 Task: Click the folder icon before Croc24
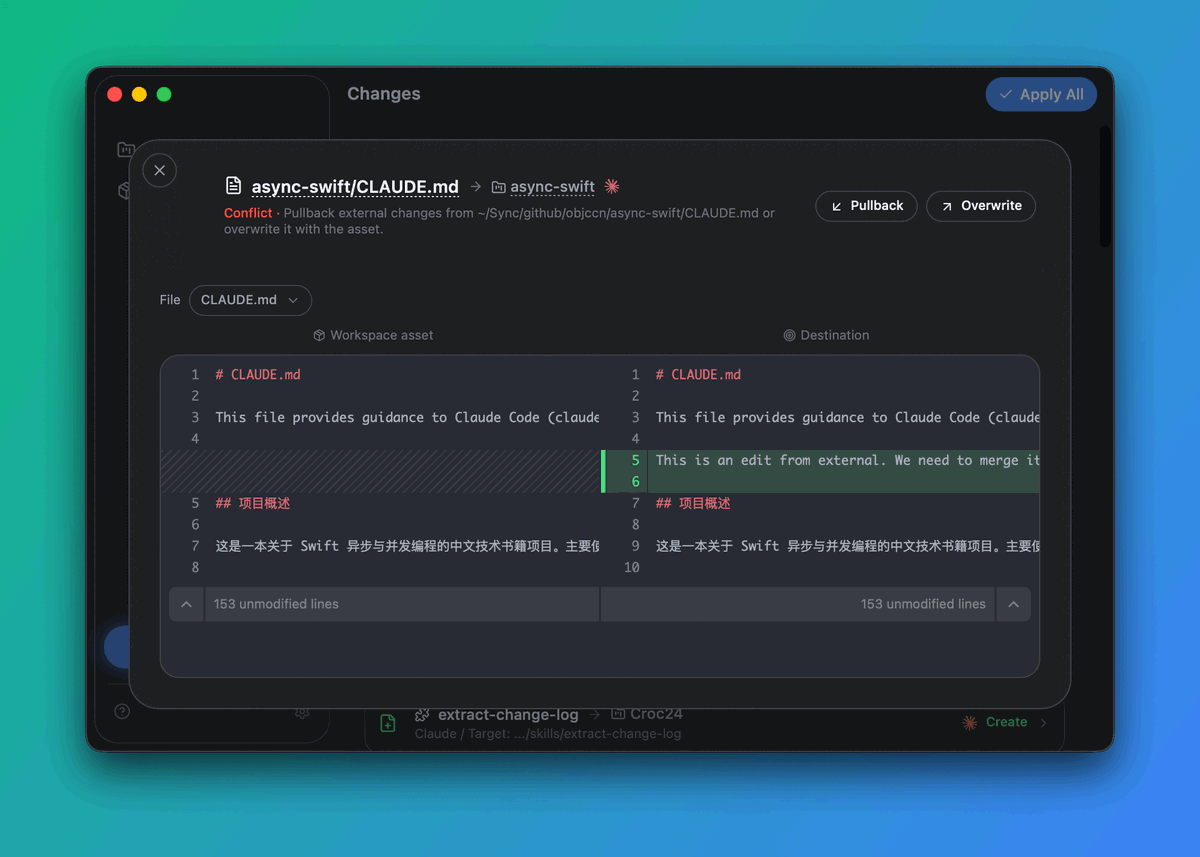[618, 715]
